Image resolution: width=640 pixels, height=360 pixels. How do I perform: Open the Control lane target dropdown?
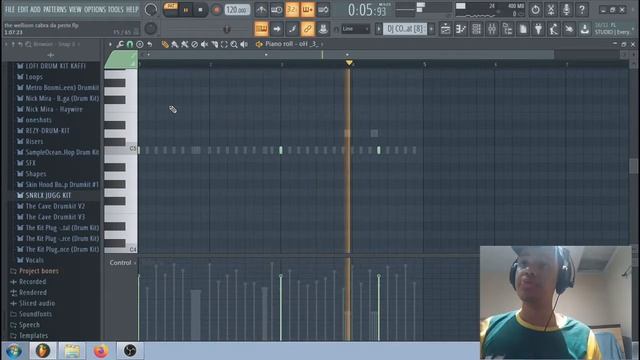pos(123,263)
